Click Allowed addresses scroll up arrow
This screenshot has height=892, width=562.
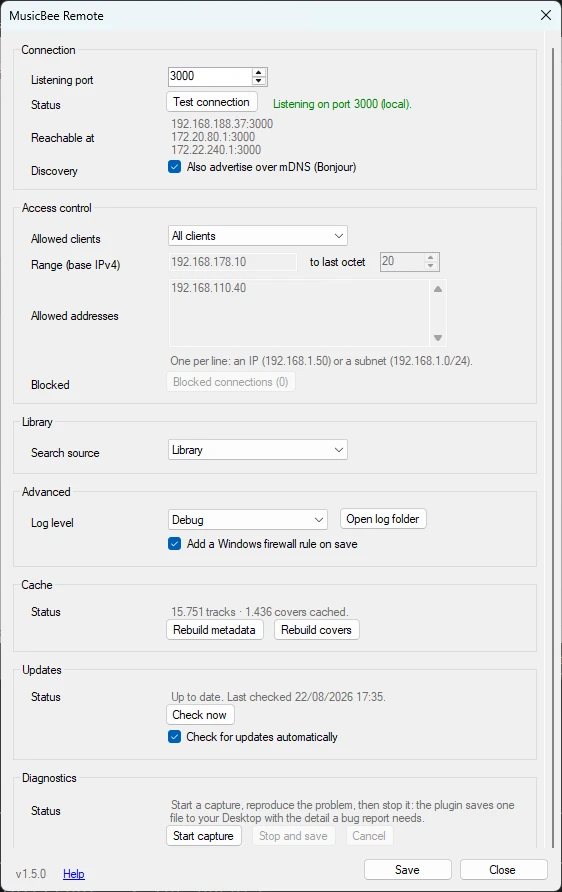tap(438, 289)
